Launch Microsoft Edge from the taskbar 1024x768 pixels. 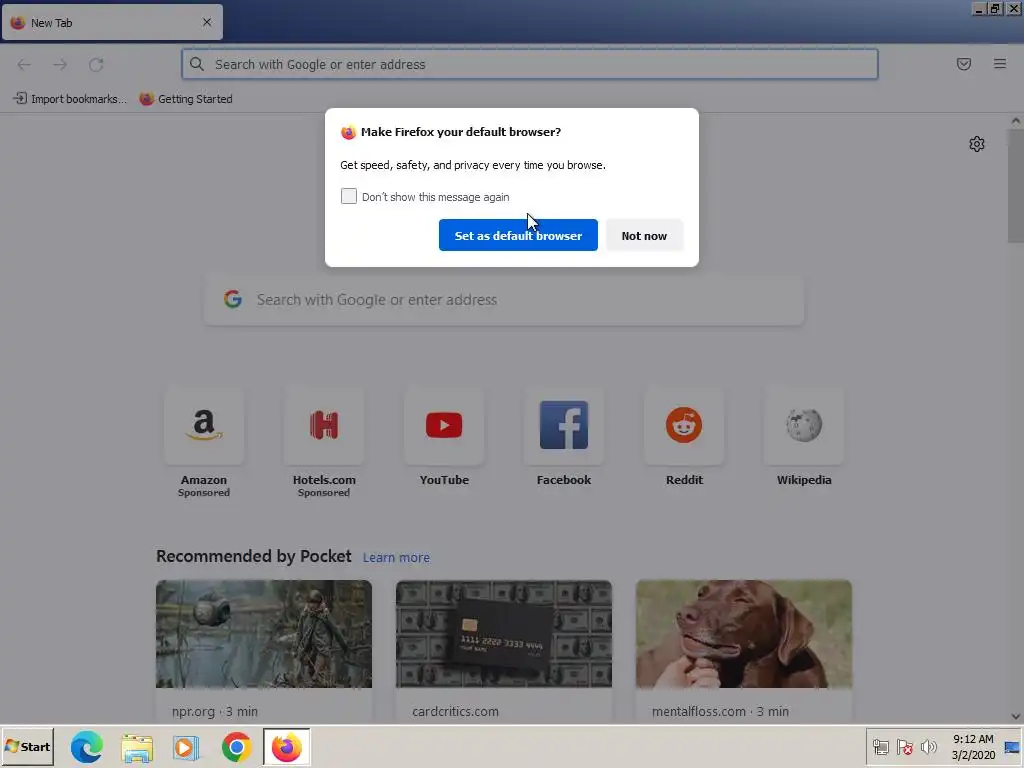click(86, 746)
